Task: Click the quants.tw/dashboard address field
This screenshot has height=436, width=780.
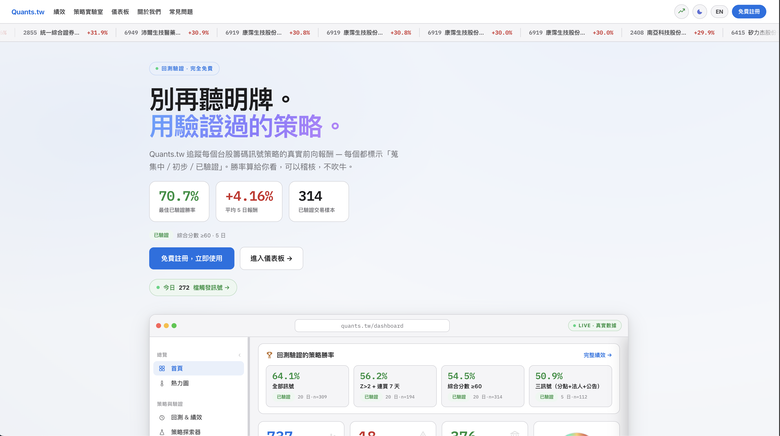Action: coord(372,326)
